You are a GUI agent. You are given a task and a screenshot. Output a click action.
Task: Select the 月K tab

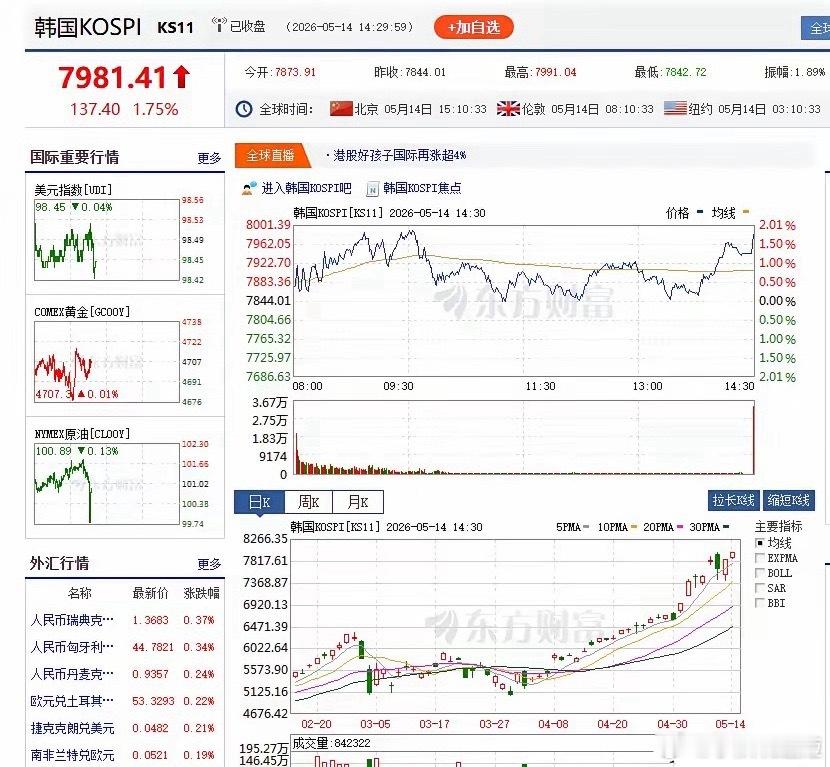coord(358,502)
